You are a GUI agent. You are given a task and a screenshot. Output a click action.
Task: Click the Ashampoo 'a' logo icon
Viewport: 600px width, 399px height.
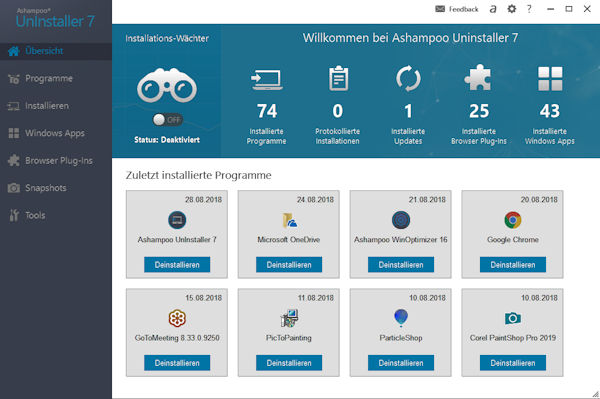493,9
